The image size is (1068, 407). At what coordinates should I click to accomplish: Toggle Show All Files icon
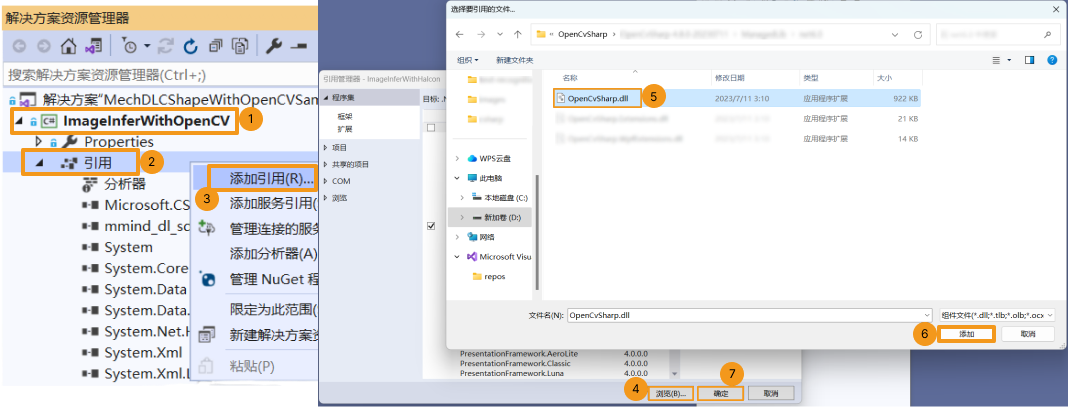[x=240, y=46]
